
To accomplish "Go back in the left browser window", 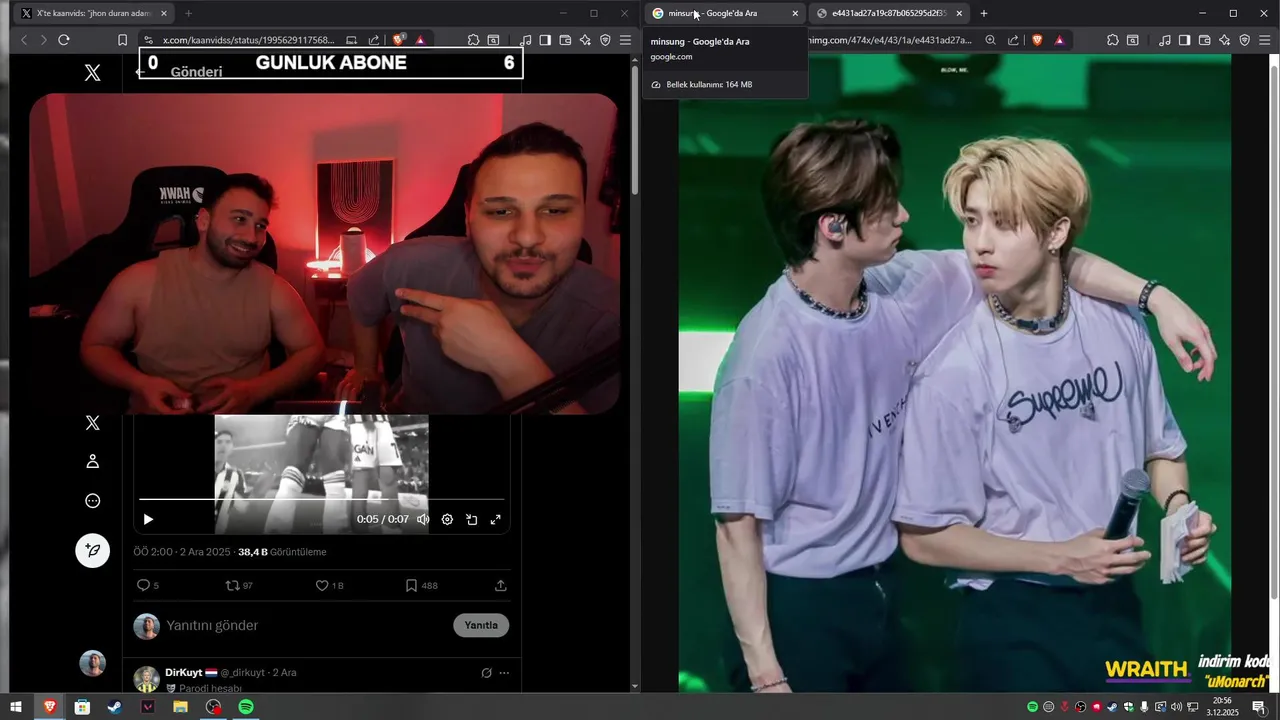I will 24,40.
